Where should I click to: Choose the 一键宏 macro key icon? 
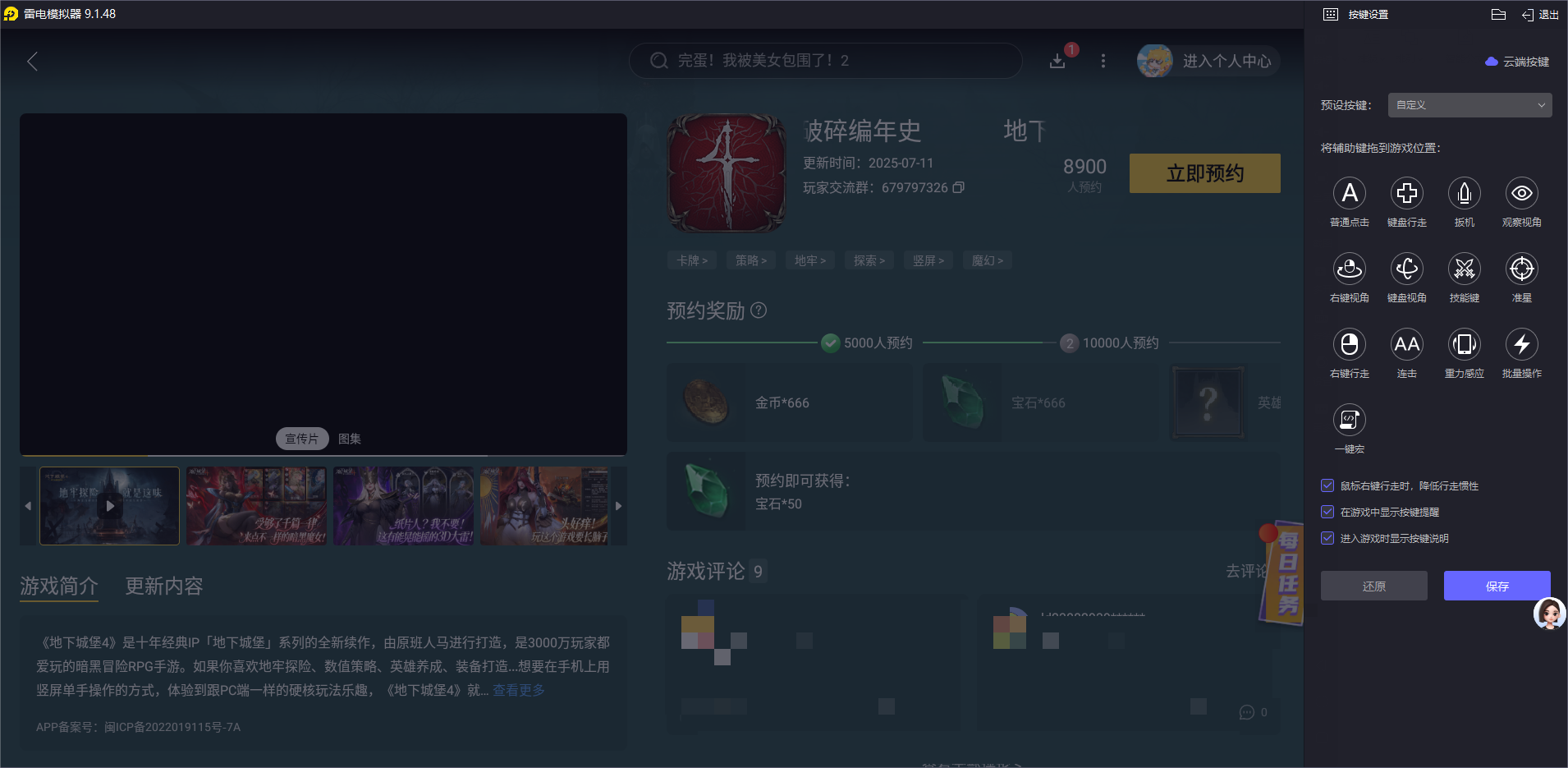click(x=1349, y=420)
